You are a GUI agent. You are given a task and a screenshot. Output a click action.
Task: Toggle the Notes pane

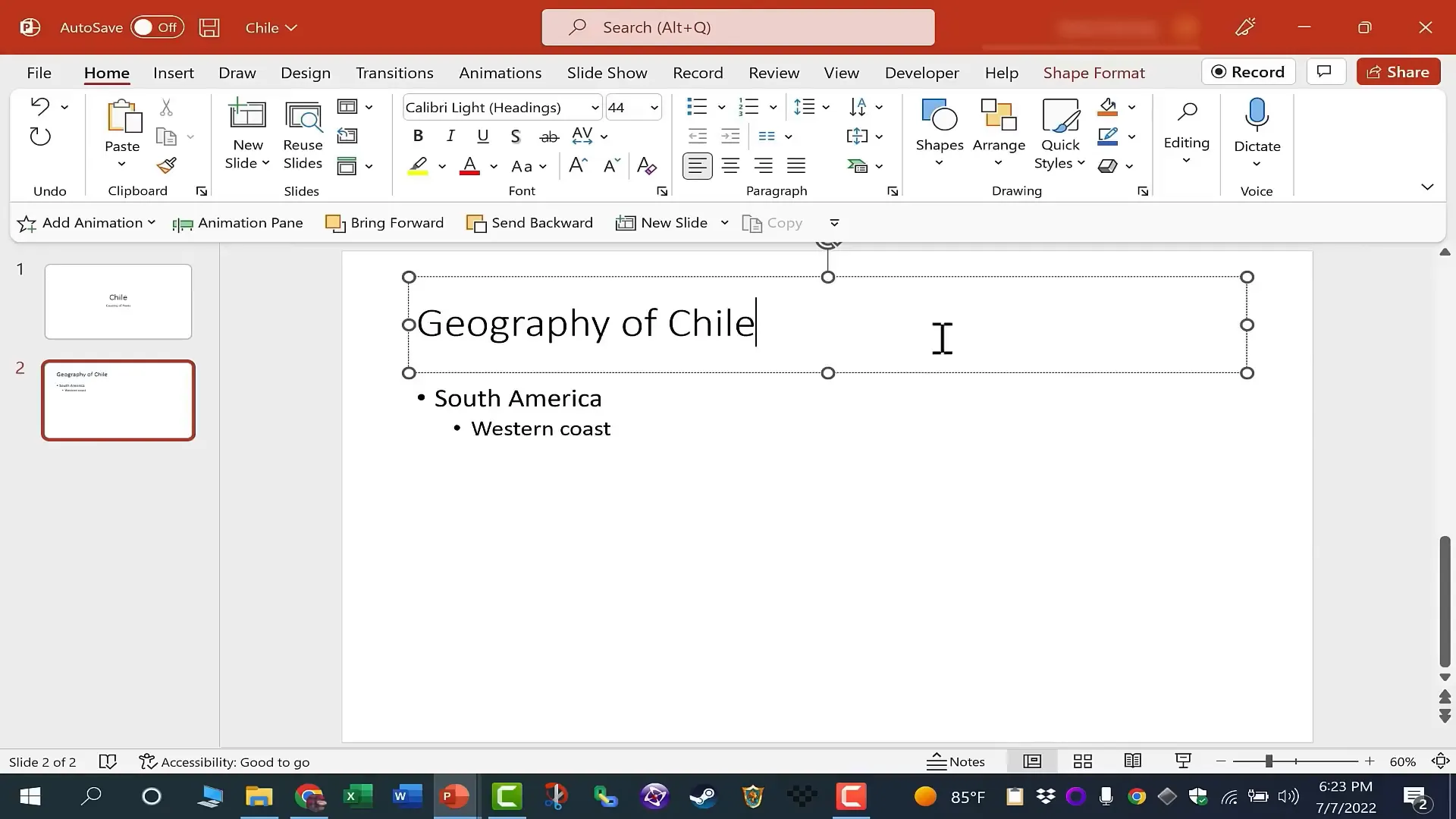pos(956,761)
